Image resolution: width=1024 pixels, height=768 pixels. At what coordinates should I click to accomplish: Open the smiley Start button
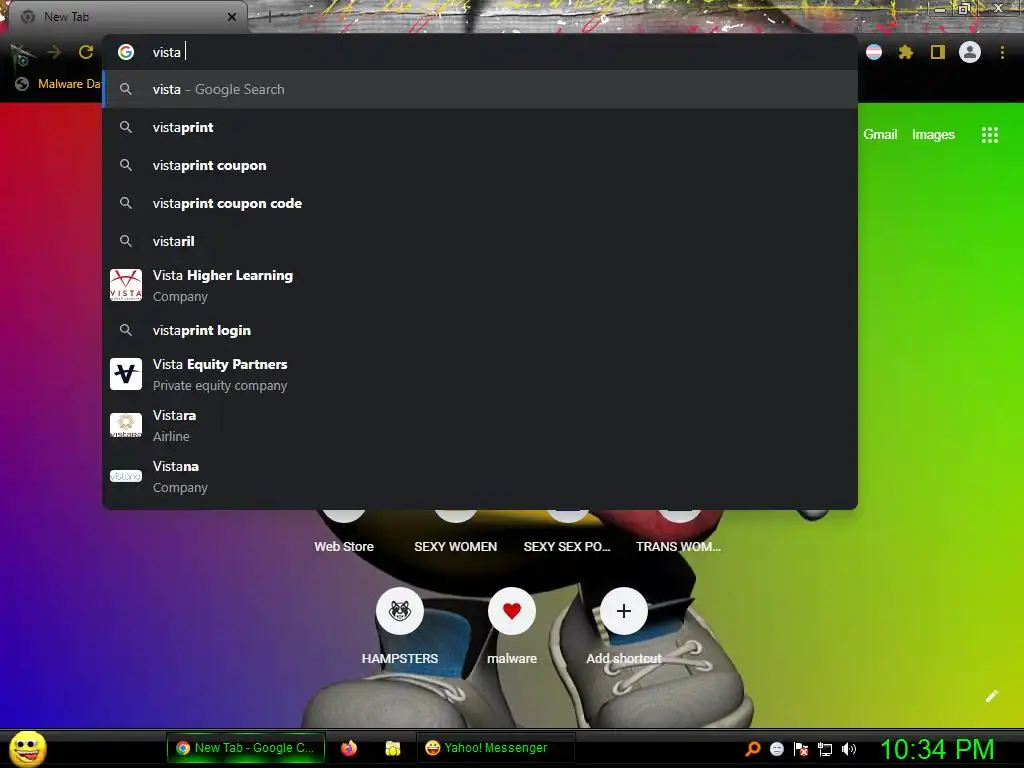click(27, 748)
